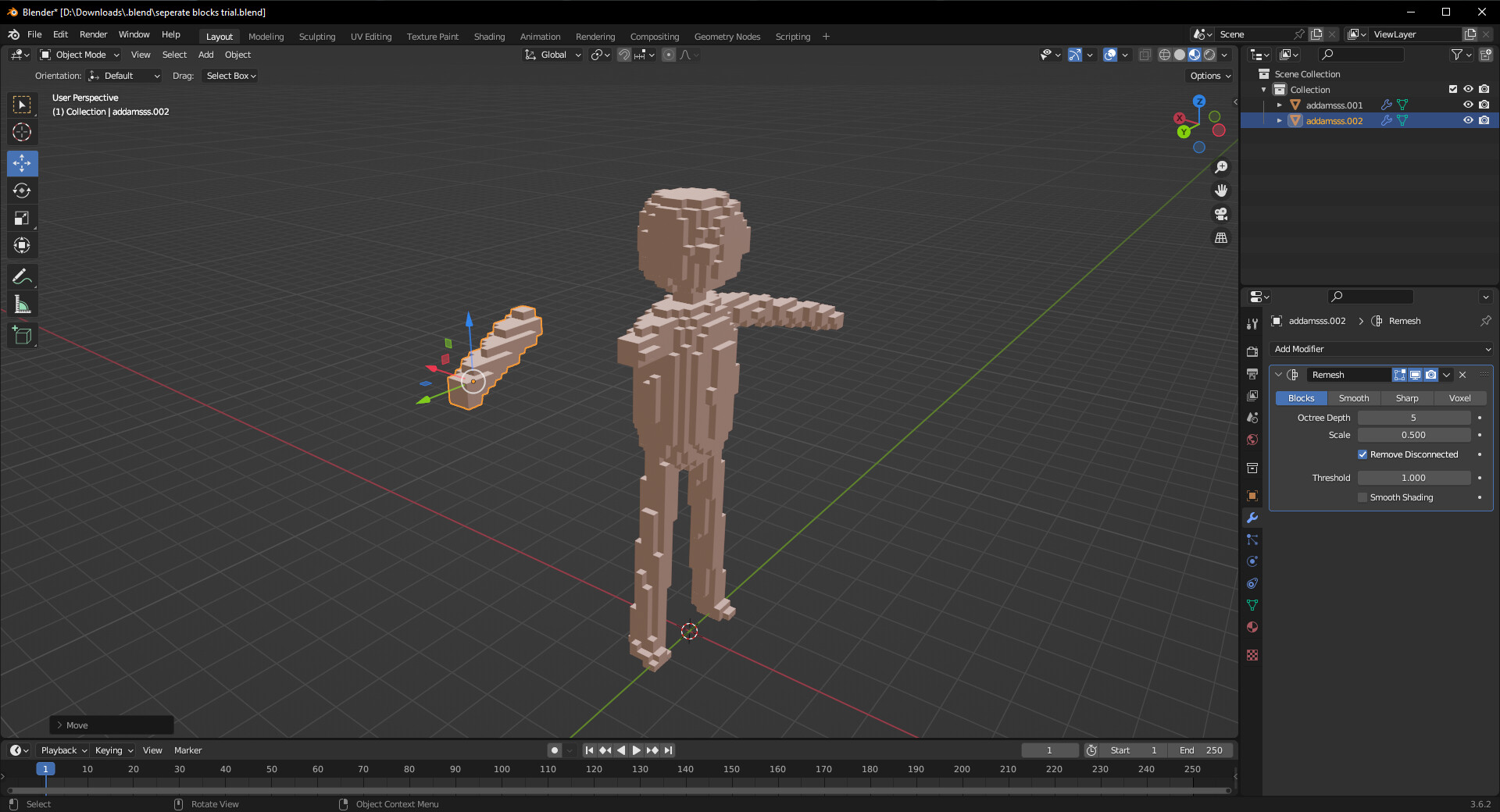Image resolution: width=1500 pixels, height=812 pixels.
Task: Switch orthographic/perspective grid icon
Action: tap(1221, 237)
